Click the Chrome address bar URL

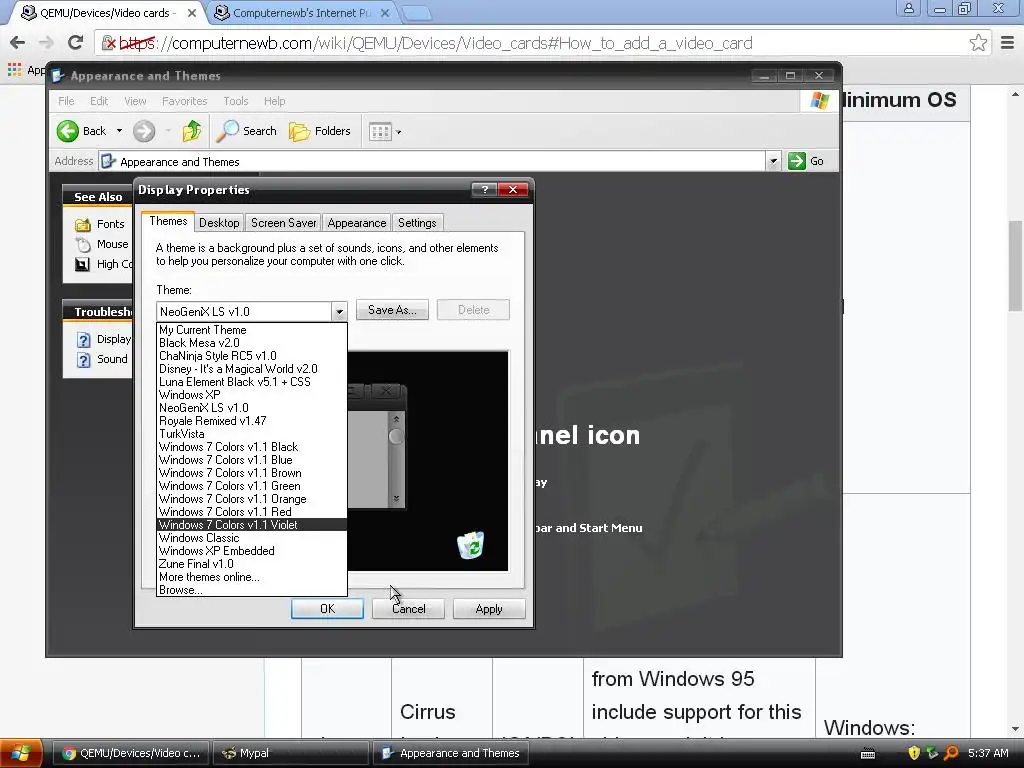click(436, 43)
